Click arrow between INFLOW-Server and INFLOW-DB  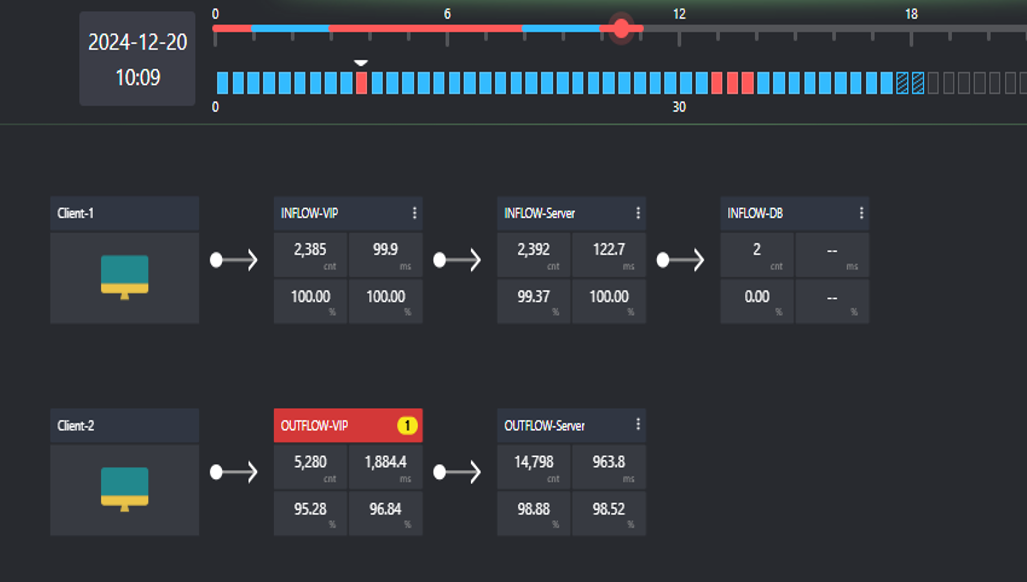(x=682, y=260)
